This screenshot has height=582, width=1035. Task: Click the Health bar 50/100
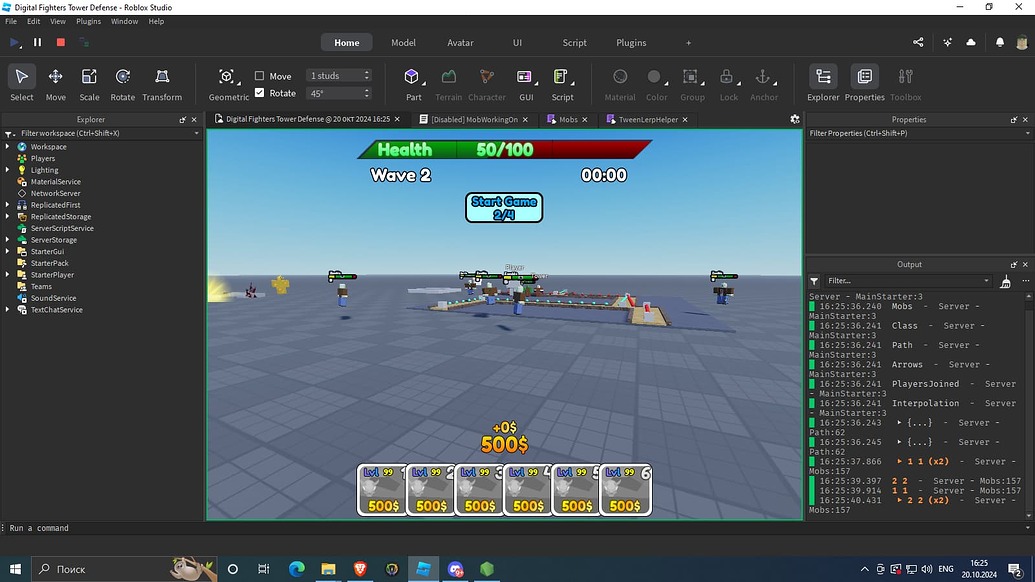tap(505, 150)
